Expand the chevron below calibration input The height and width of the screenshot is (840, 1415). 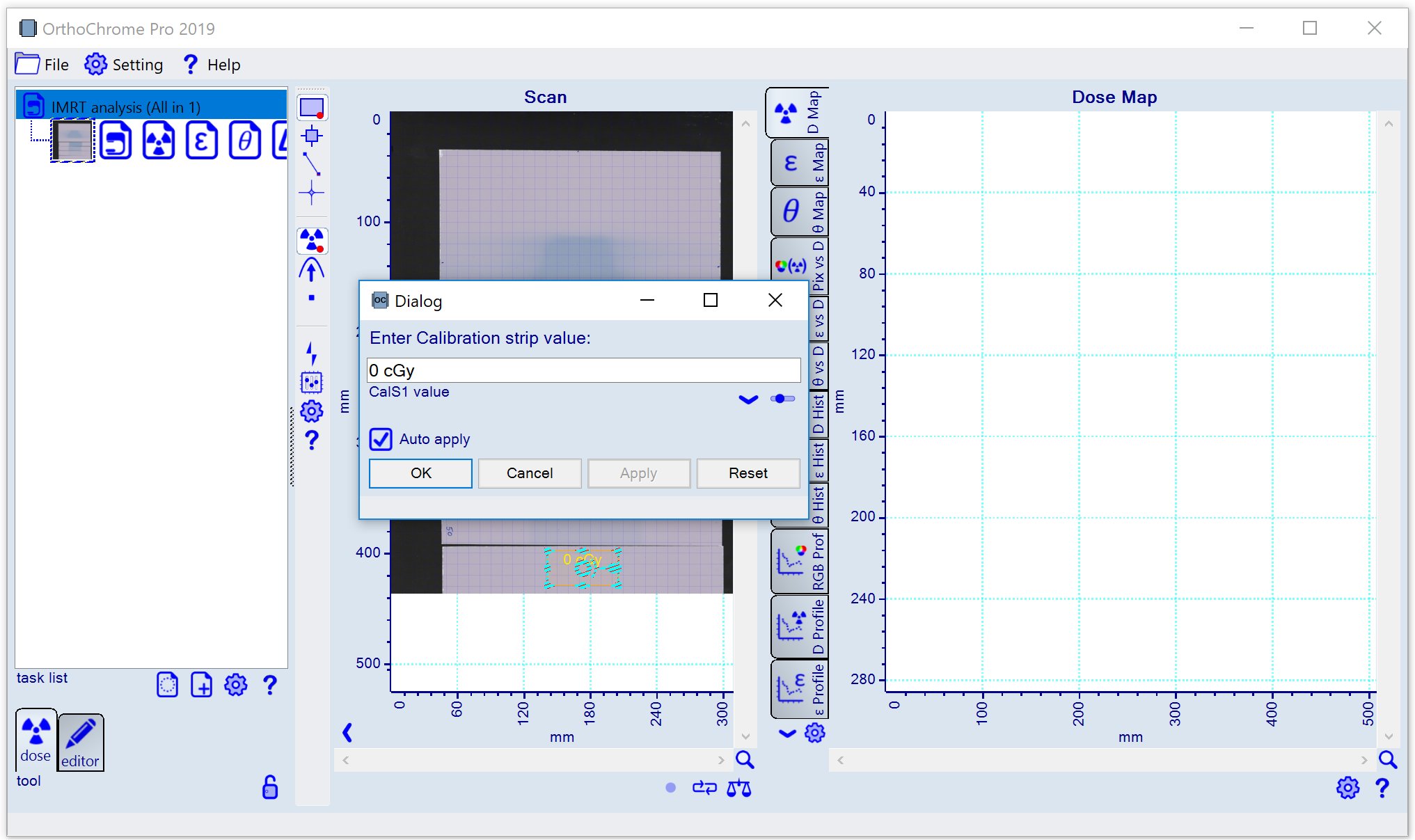[x=748, y=399]
